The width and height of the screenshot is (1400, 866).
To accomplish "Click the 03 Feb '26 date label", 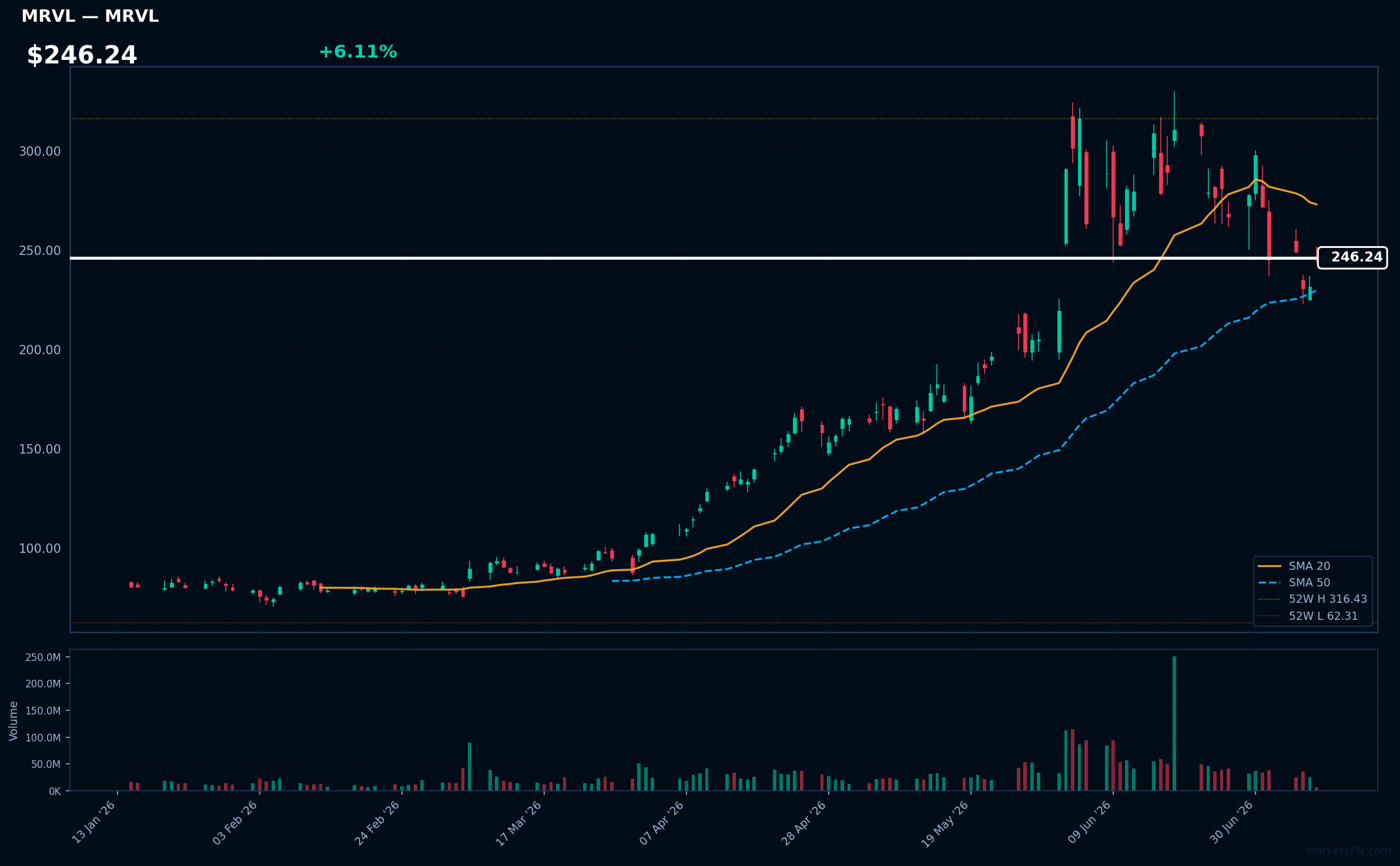I will click(x=236, y=823).
